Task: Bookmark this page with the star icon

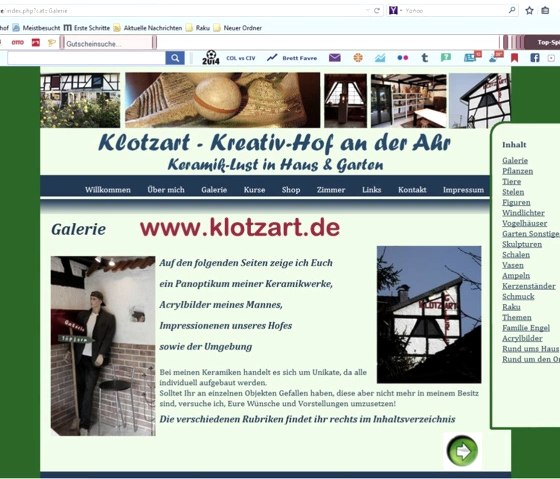Action: tap(529, 11)
